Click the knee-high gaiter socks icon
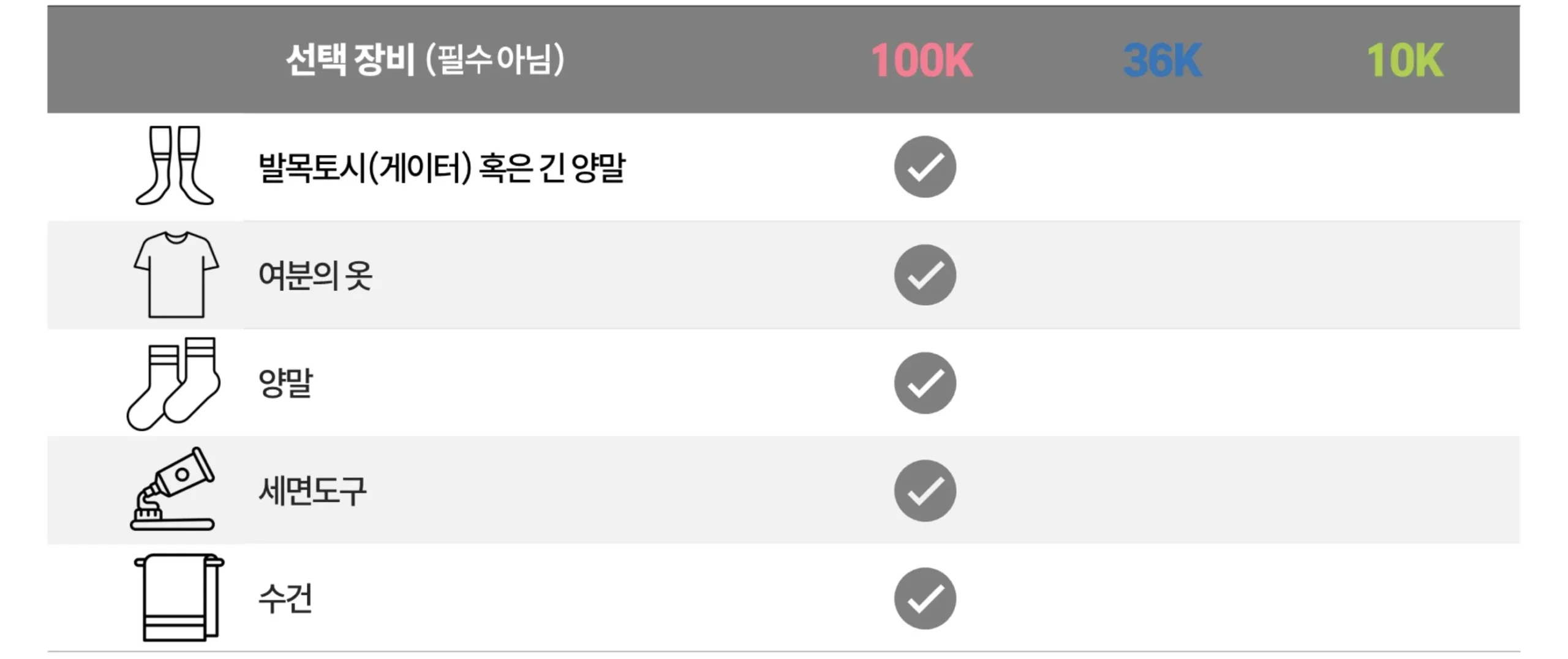Screen dimensions: 1568x659 [x=175, y=165]
